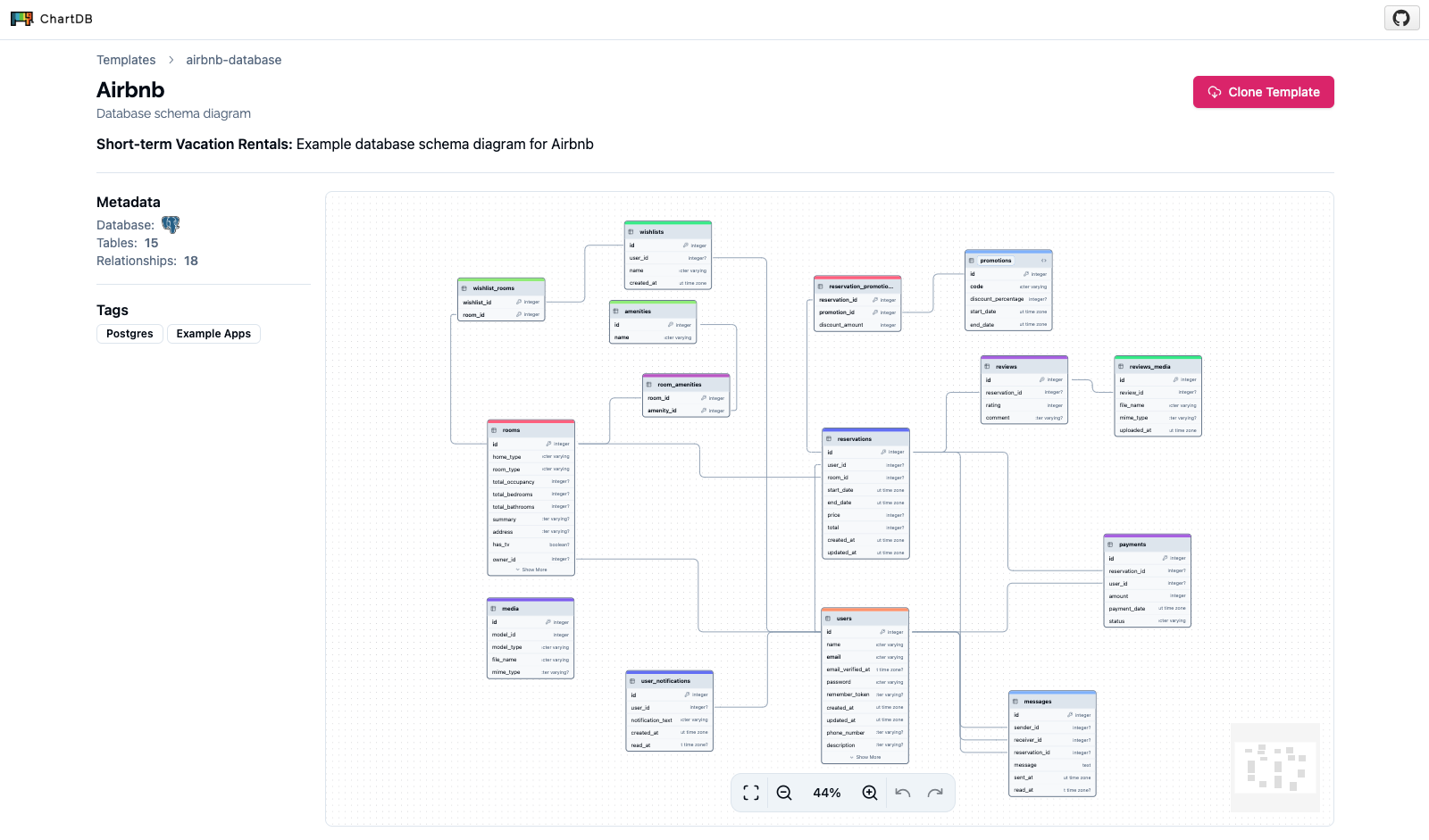The image size is (1429, 840).
Task: Click the Postgres elephant database icon
Action: point(171,225)
